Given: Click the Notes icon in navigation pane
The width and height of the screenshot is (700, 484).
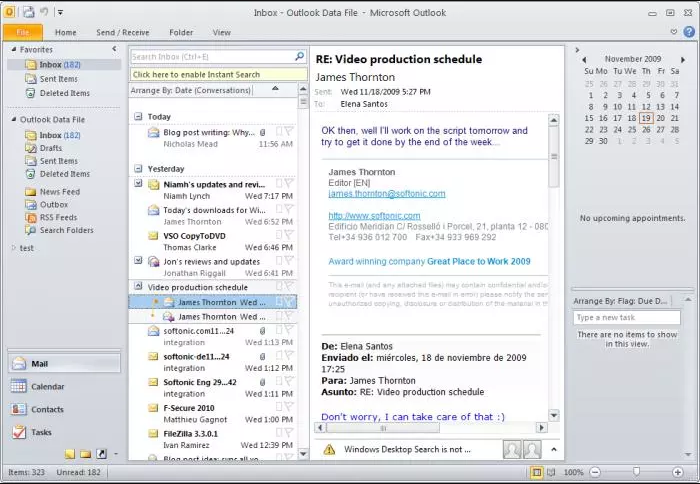Looking at the screenshot, I should (70, 454).
